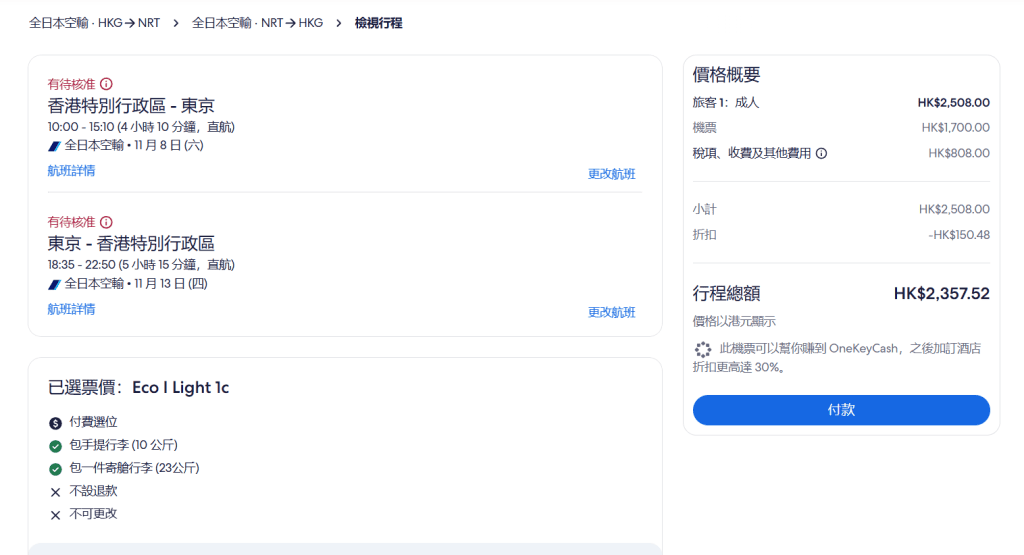This screenshot has width=1024, height=555.
Task: Select 更改航班 for the return 18:35 flight
Action: [x=611, y=312]
